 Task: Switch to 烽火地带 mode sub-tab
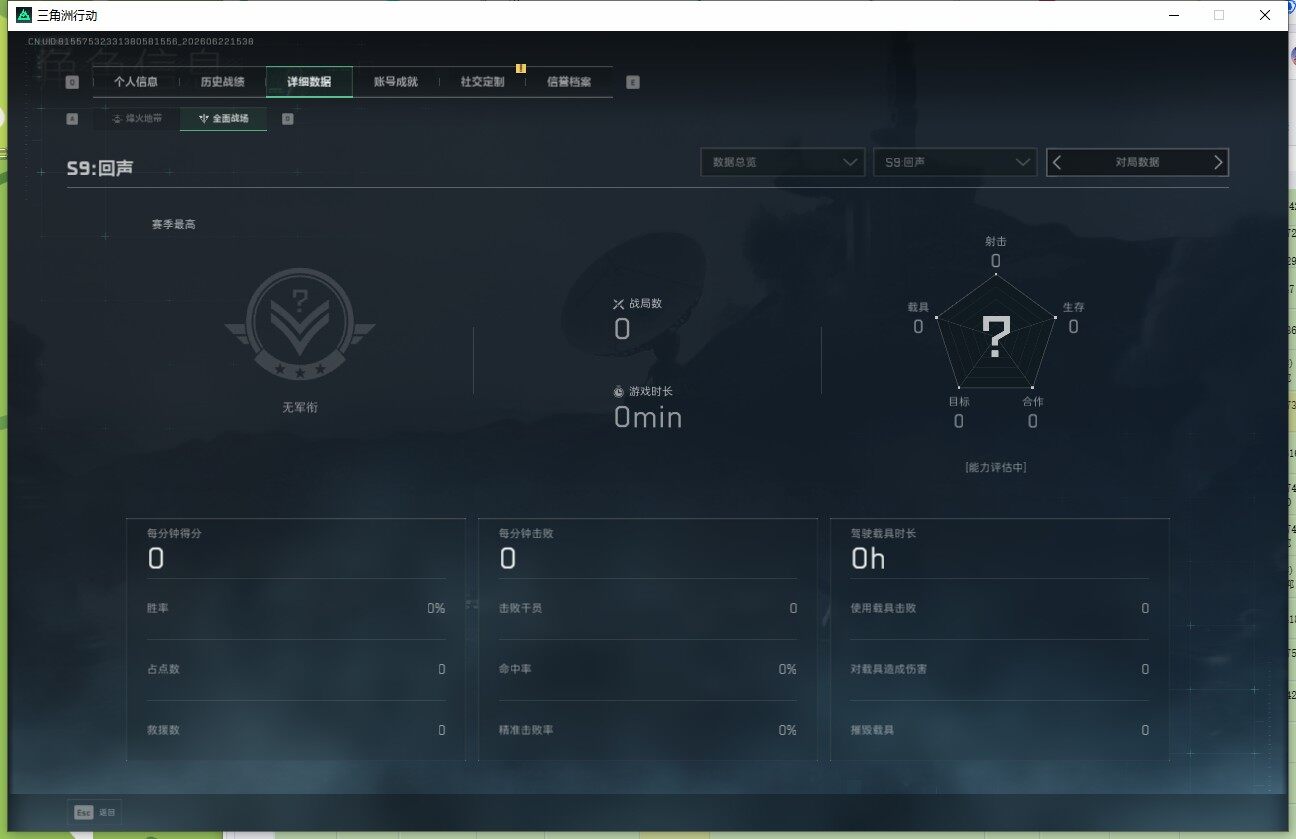click(137, 119)
